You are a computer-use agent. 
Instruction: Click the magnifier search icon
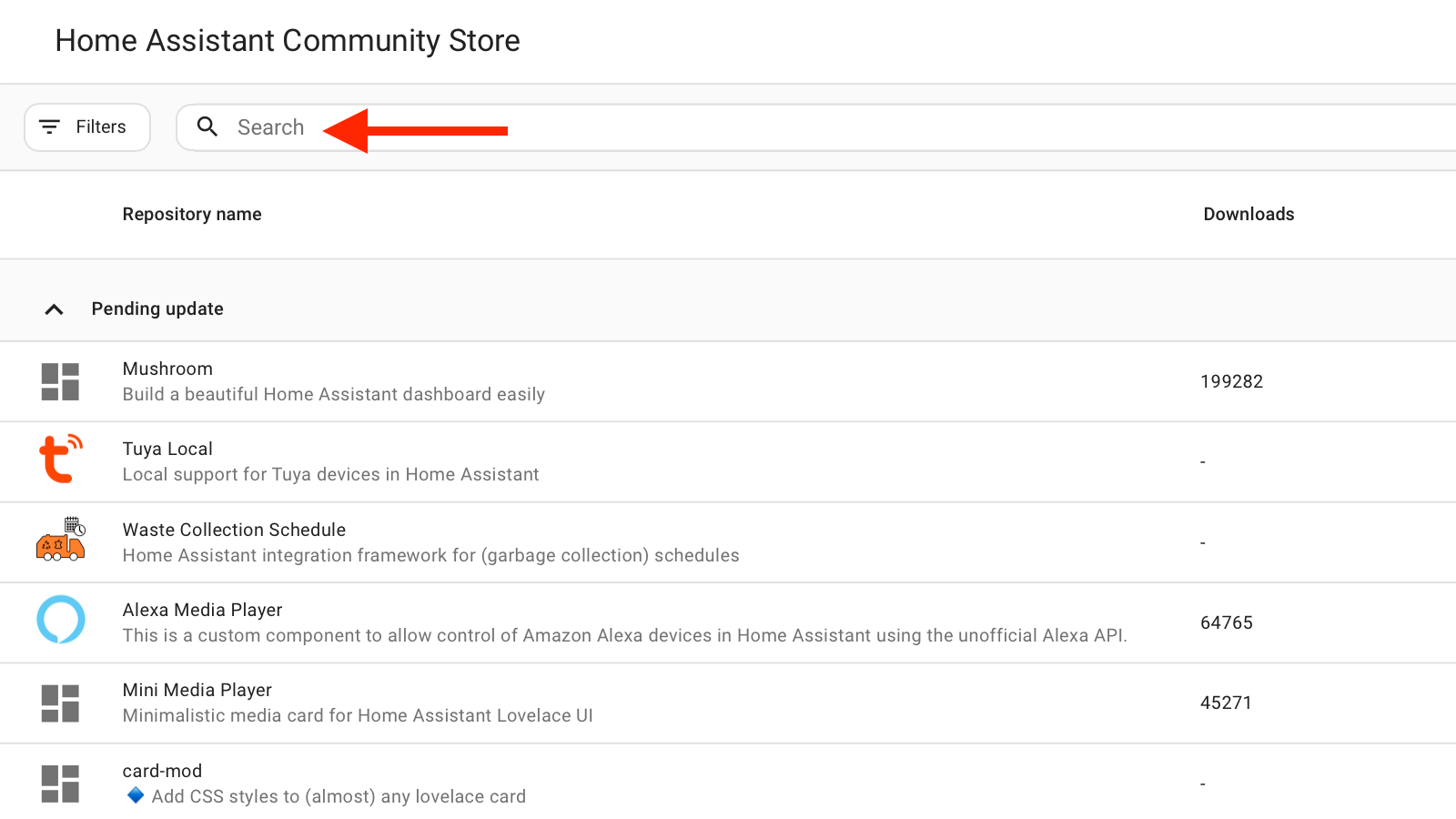click(x=207, y=126)
